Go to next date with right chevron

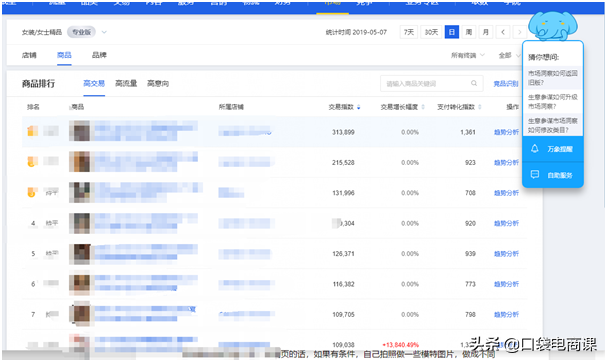(520, 32)
